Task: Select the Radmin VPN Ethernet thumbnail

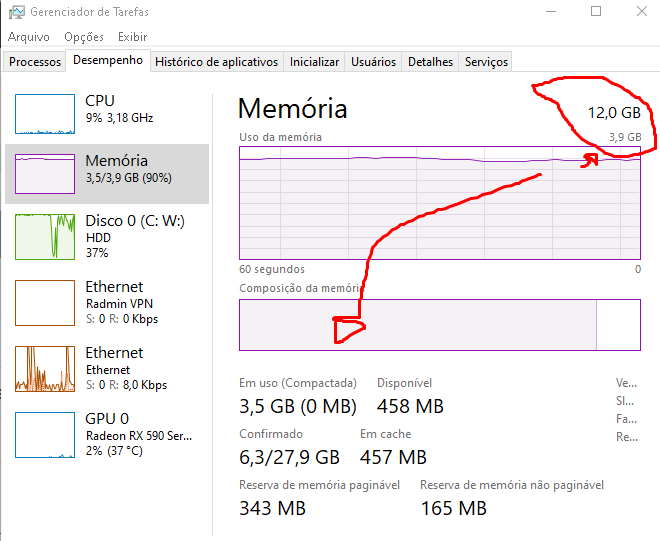Action: (x=45, y=303)
